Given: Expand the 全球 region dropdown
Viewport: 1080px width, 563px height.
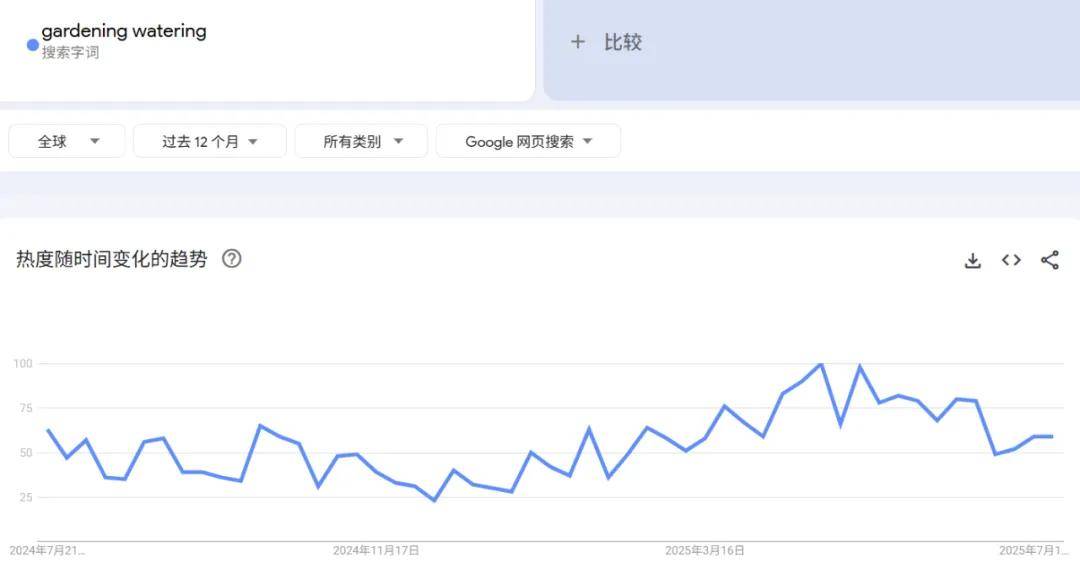Looking at the screenshot, I should point(67,141).
